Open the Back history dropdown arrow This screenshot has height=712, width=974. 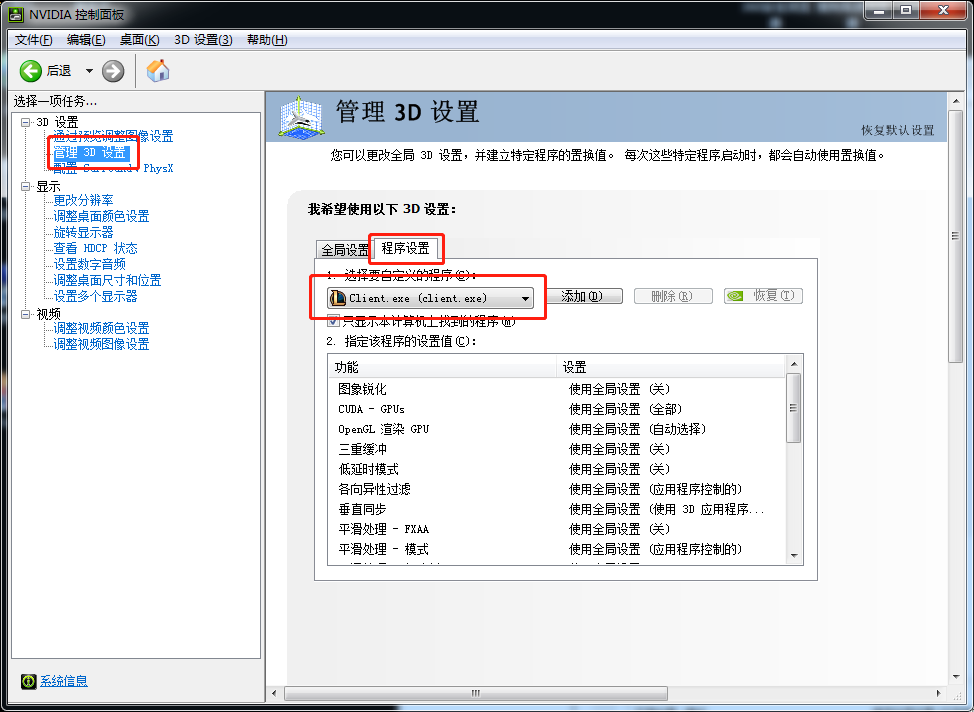coord(89,71)
